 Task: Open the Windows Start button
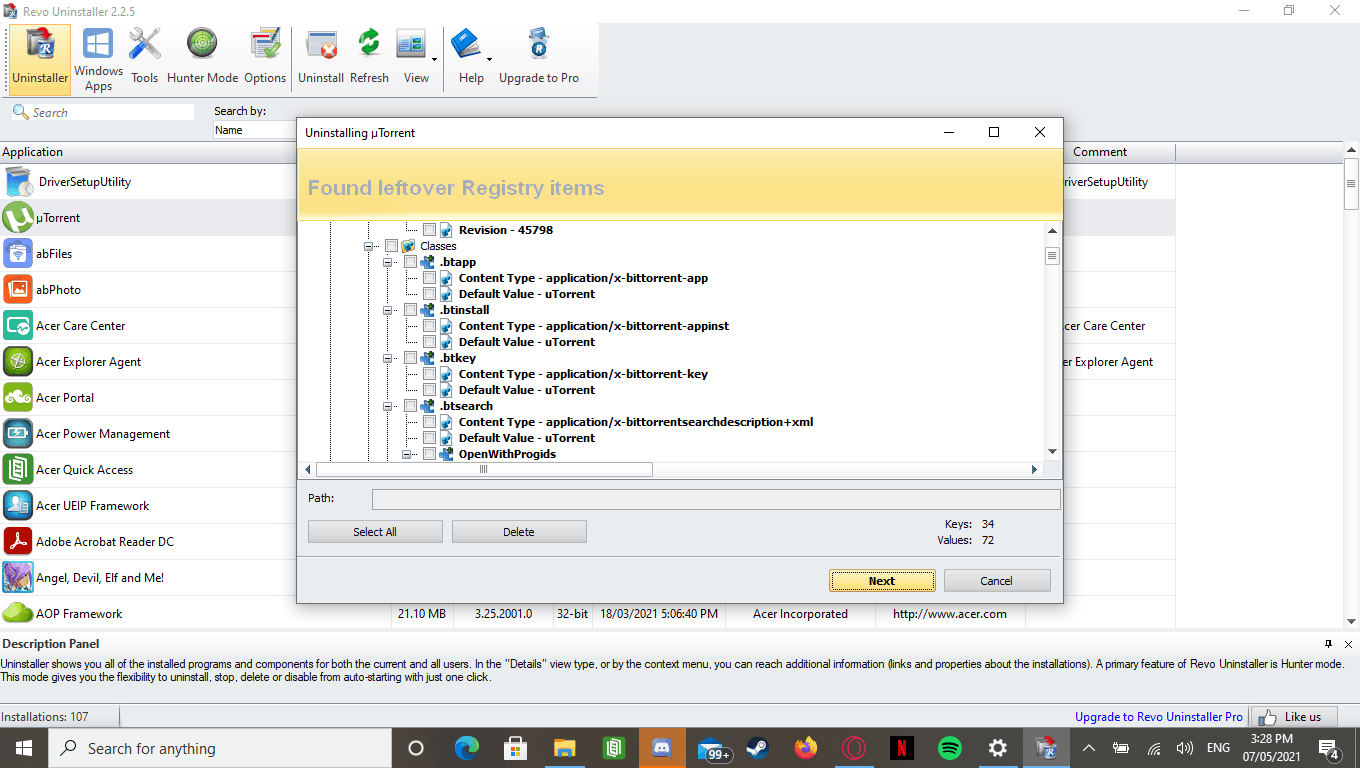click(24, 748)
